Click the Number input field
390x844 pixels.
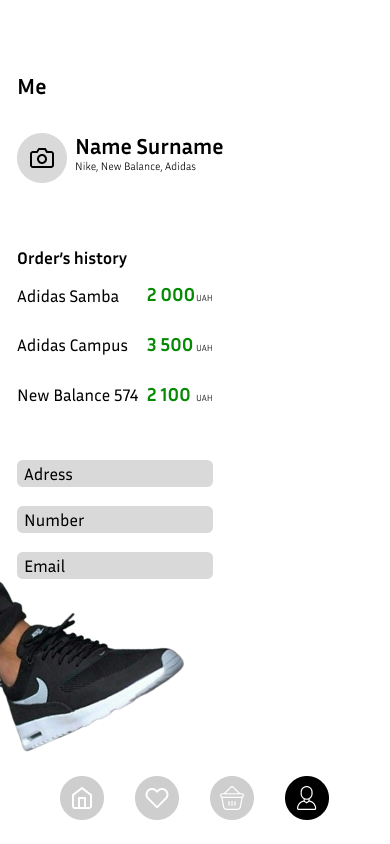115,519
